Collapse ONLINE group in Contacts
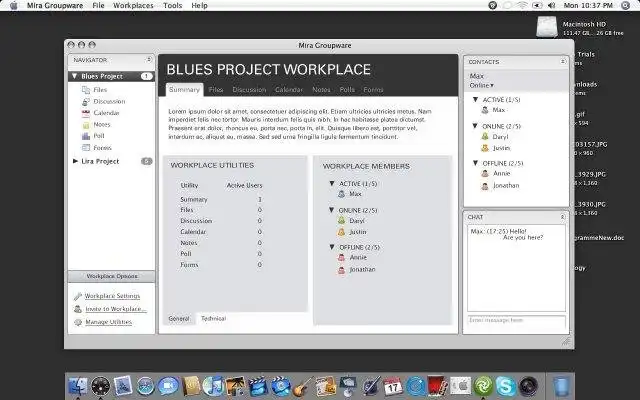640x400 pixels. pos(475,126)
